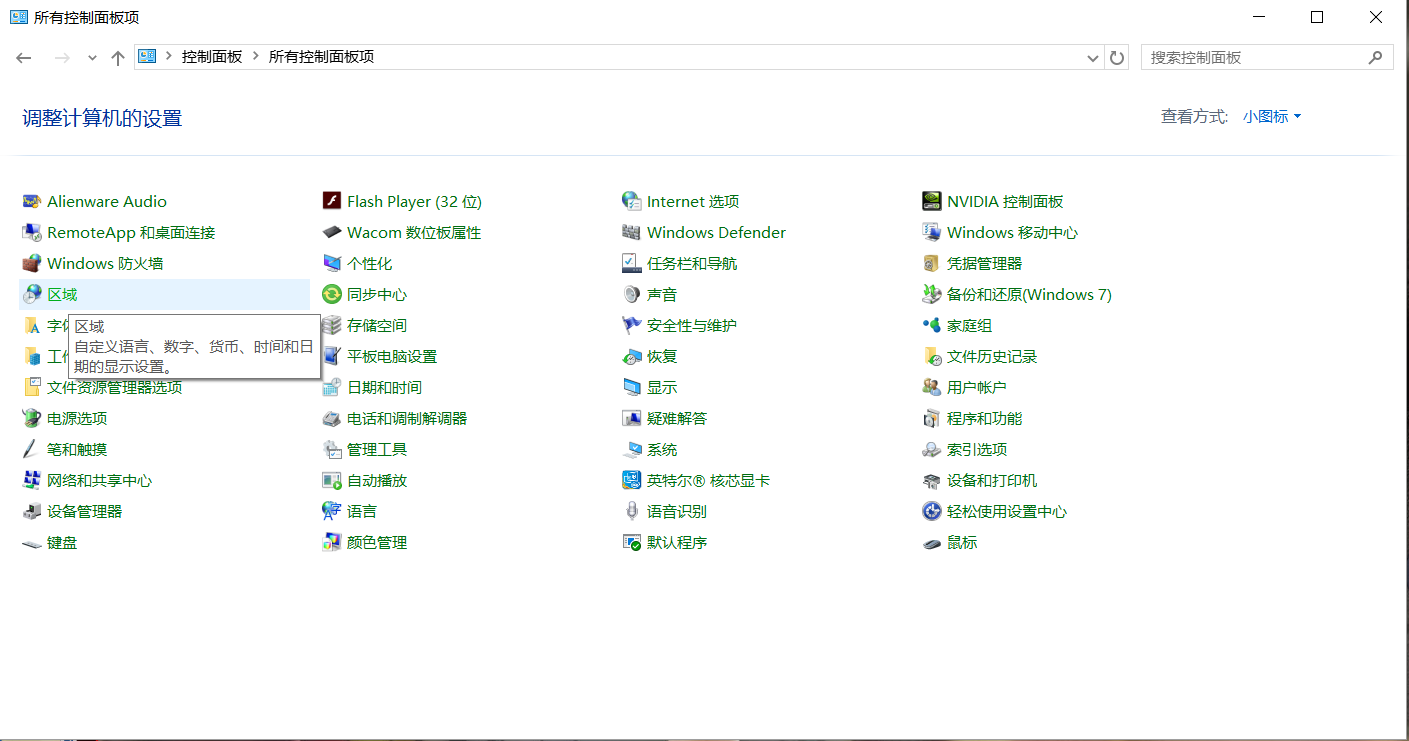Click the 鼠标 mouse icon
This screenshot has height=741, width=1409.
pyautogui.click(x=931, y=542)
